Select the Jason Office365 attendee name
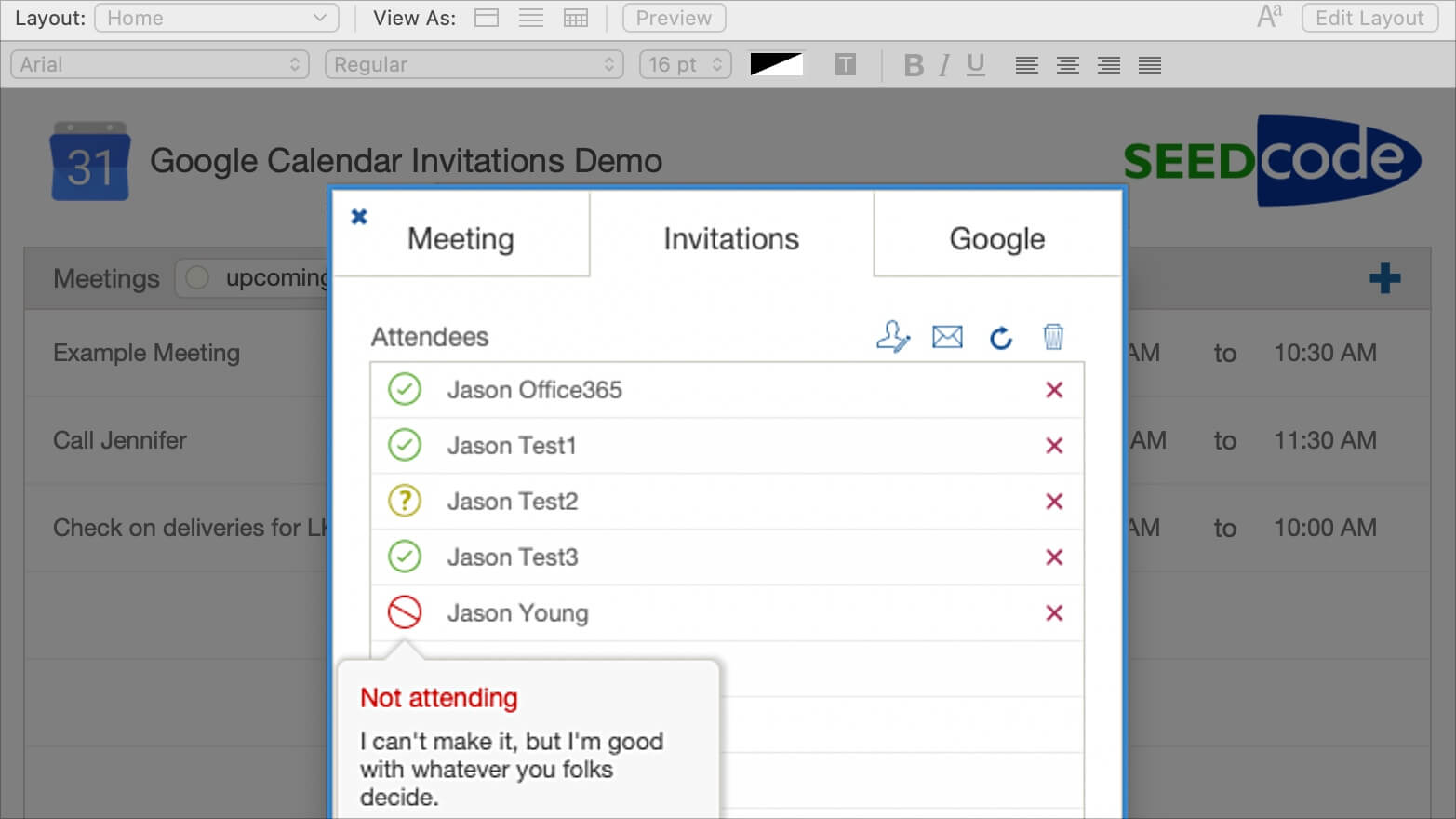This screenshot has width=1456, height=819. pos(534,390)
